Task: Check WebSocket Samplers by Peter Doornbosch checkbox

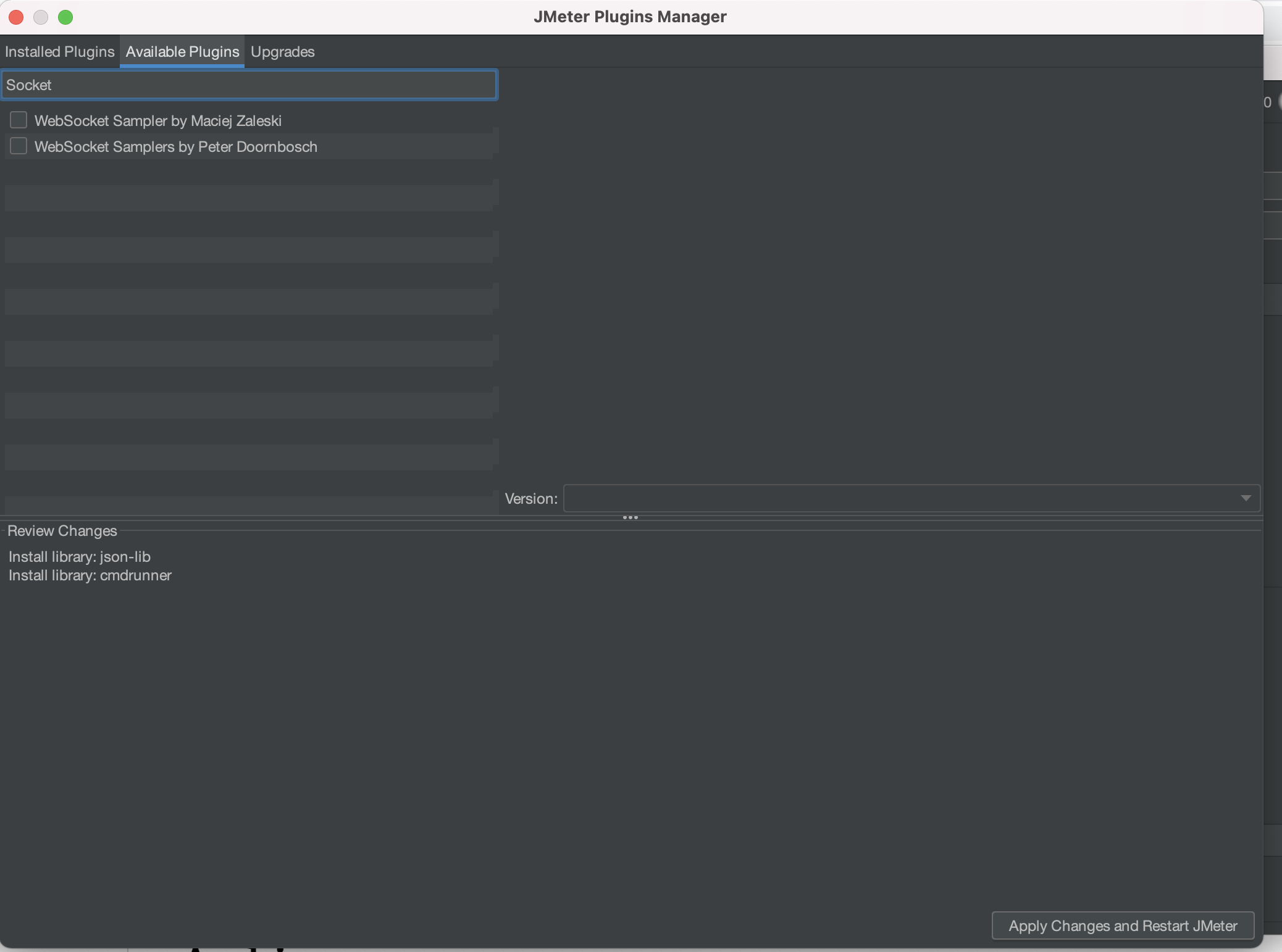Action: [19, 146]
